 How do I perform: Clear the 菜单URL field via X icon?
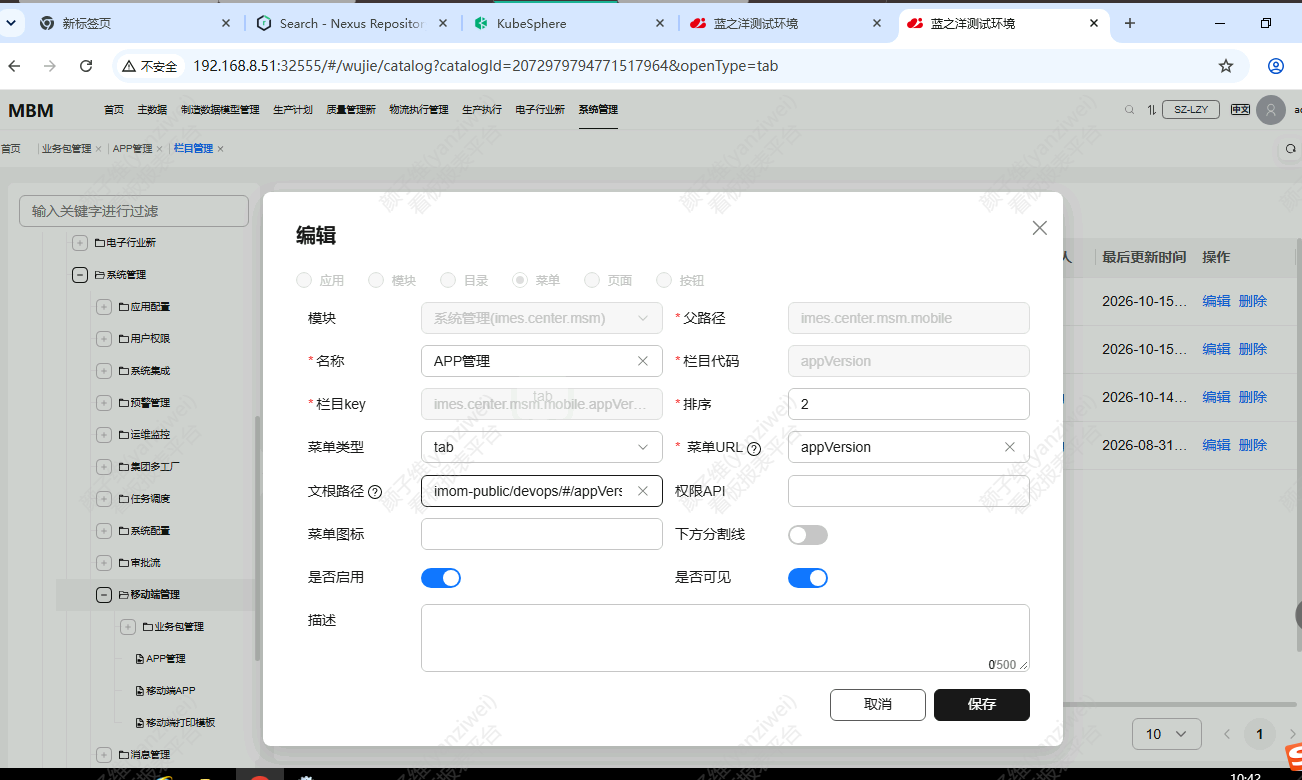[x=1010, y=447]
